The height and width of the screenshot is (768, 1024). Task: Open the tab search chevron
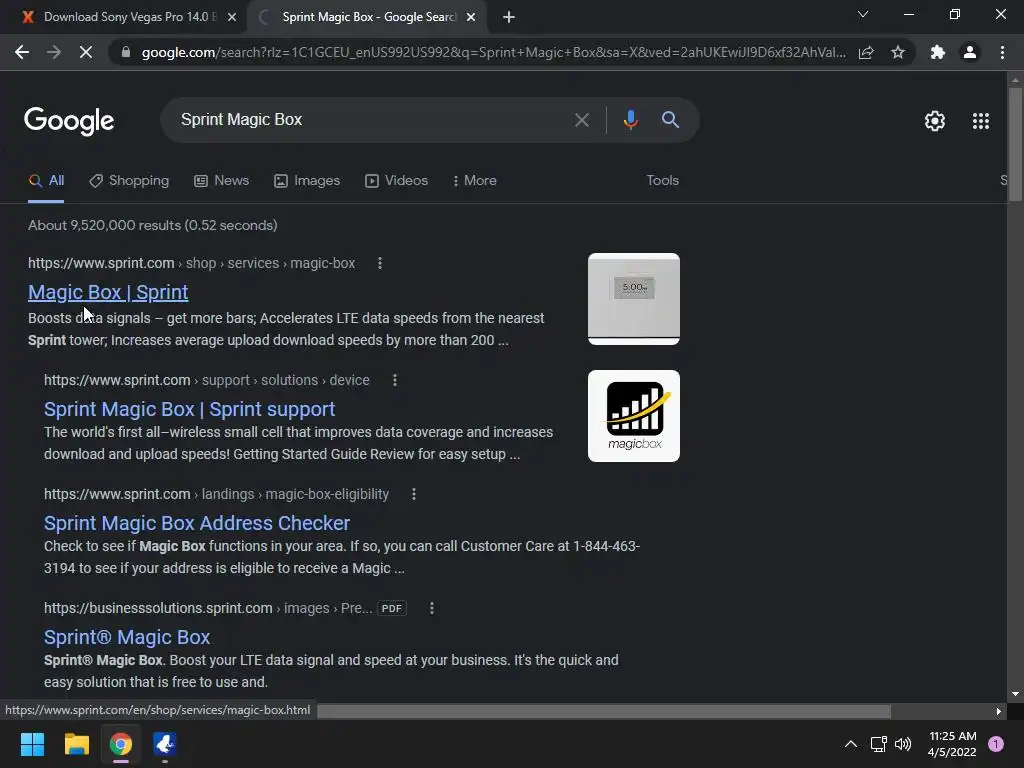point(863,14)
